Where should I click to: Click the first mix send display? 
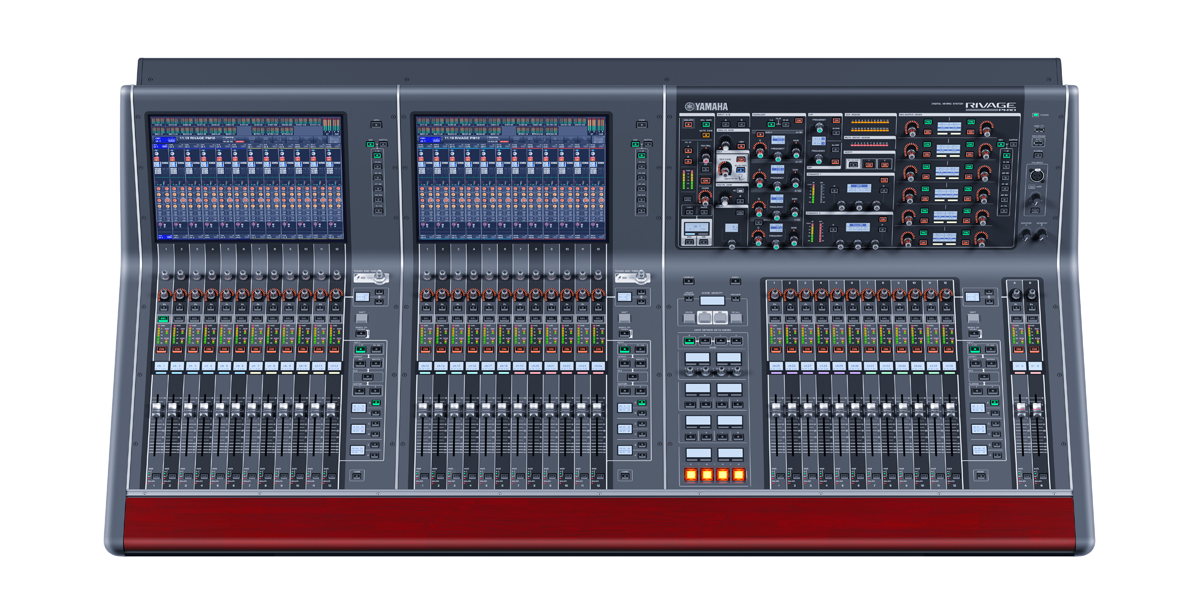pyautogui.click(x=949, y=126)
